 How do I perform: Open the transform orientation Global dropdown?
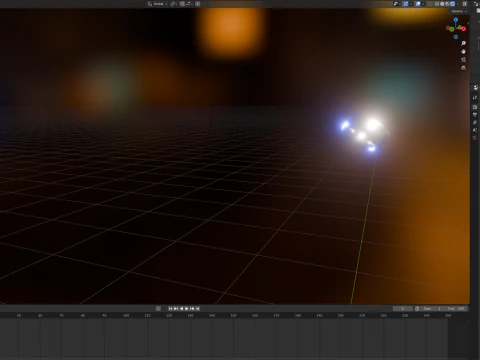tap(157, 4)
